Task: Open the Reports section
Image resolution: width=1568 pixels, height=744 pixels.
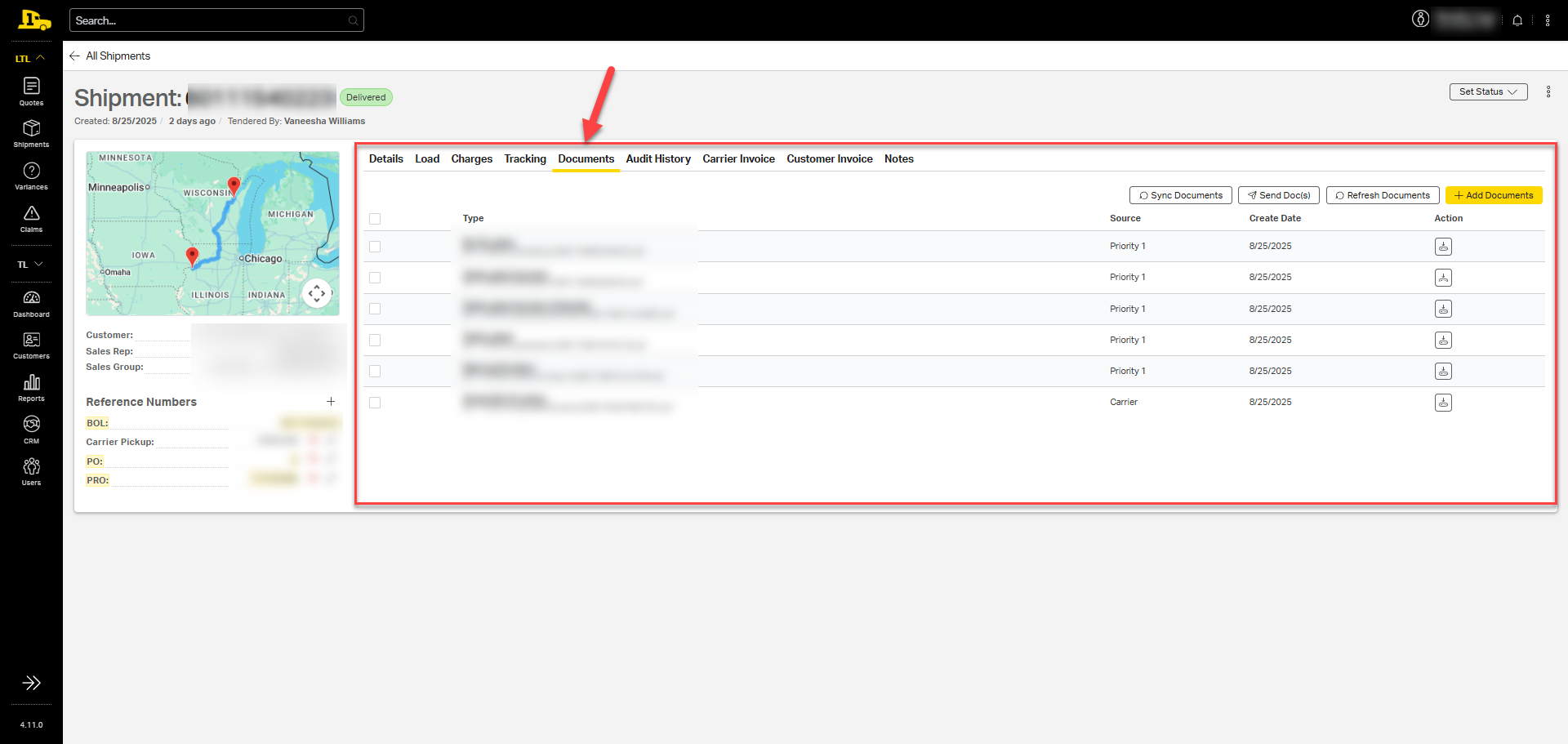Action: [31, 388]
